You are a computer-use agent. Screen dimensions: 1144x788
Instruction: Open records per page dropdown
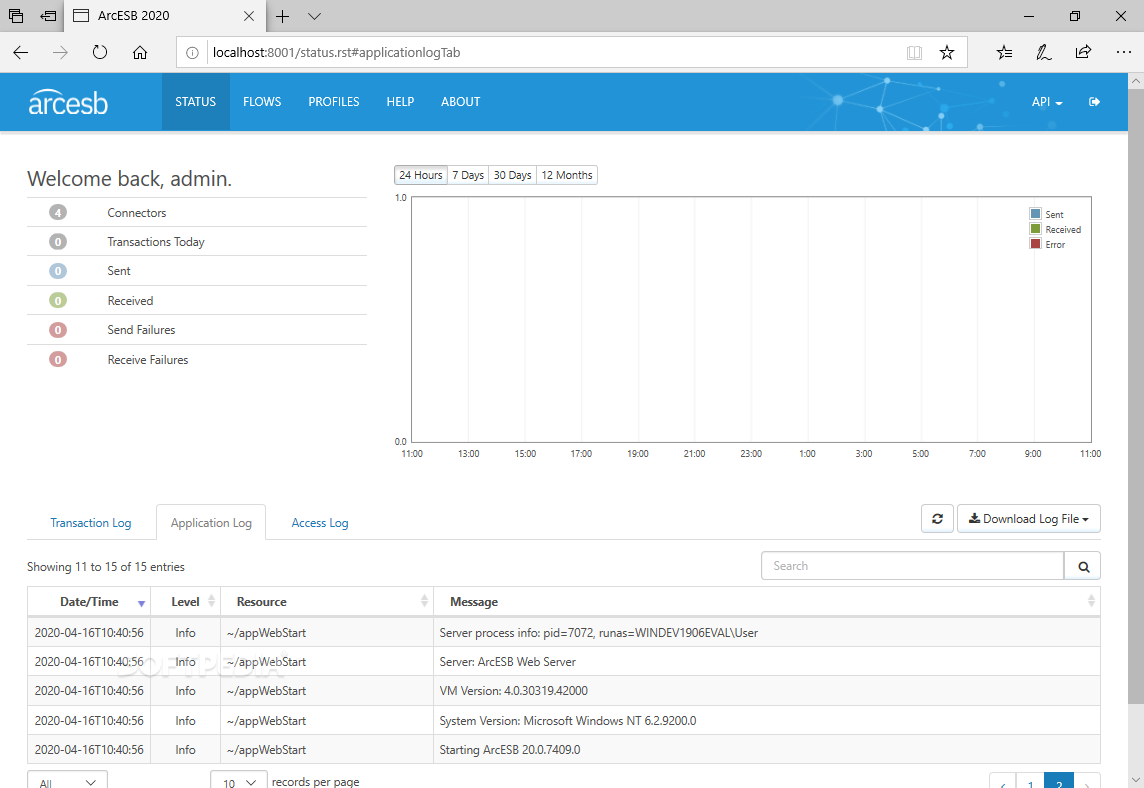click(x=239, y=781)
